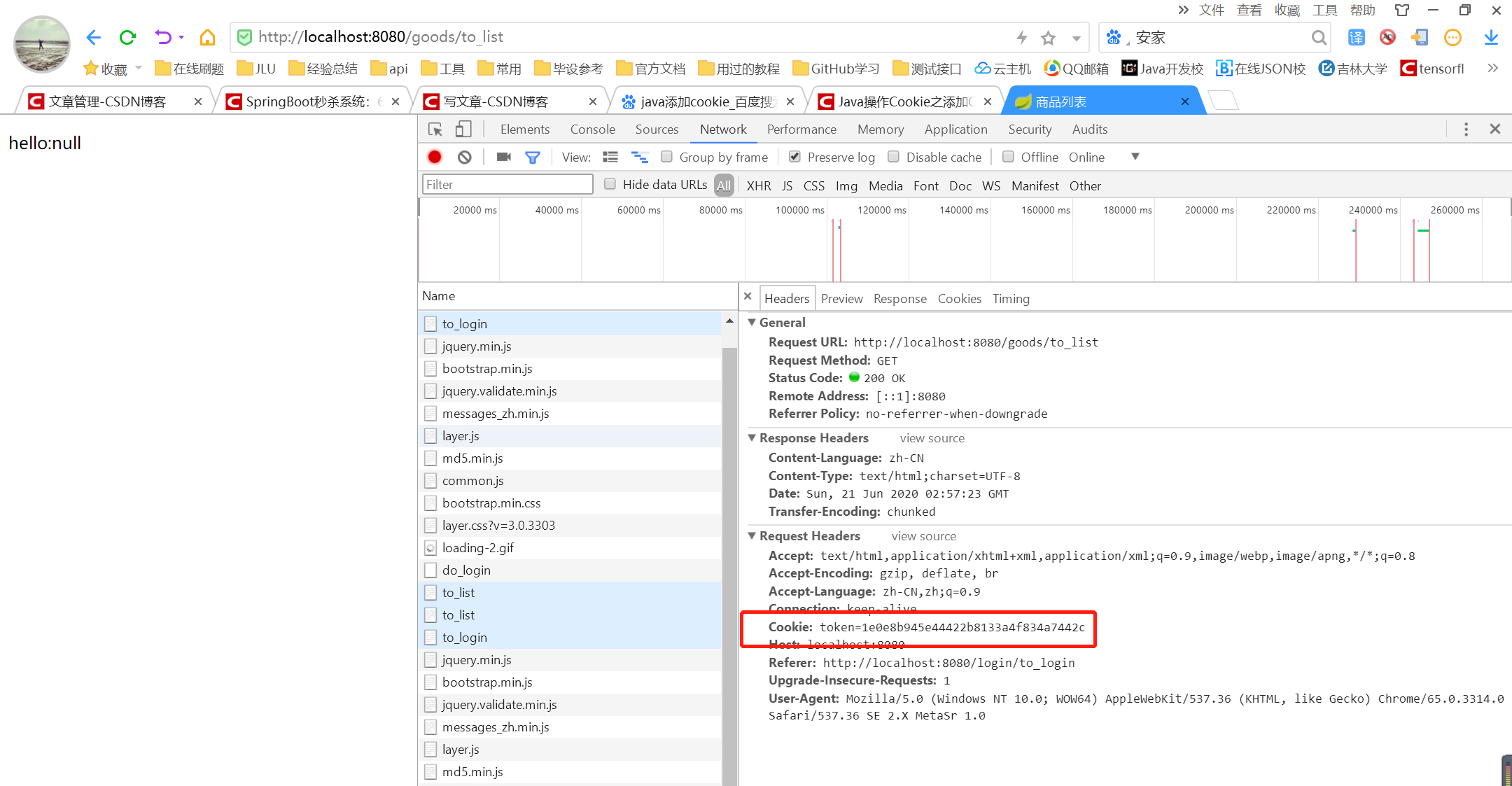
Task: Click the inspect element cursor icon
Action: tap(435, 129)
